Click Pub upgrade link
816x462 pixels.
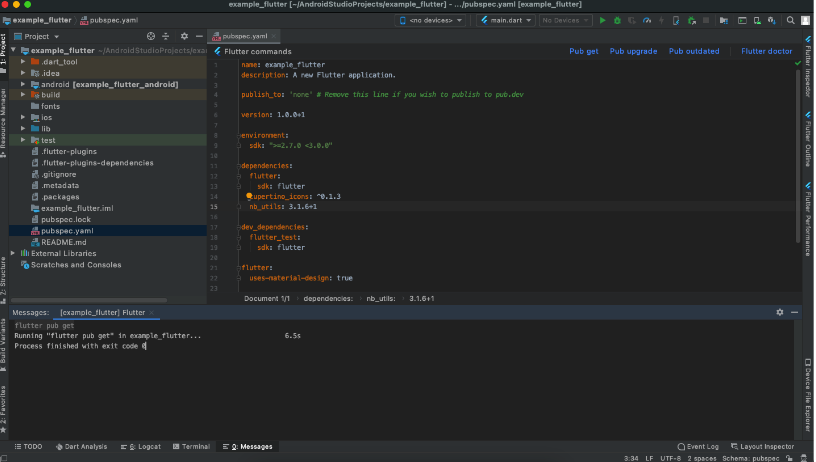tap(633, 51)
